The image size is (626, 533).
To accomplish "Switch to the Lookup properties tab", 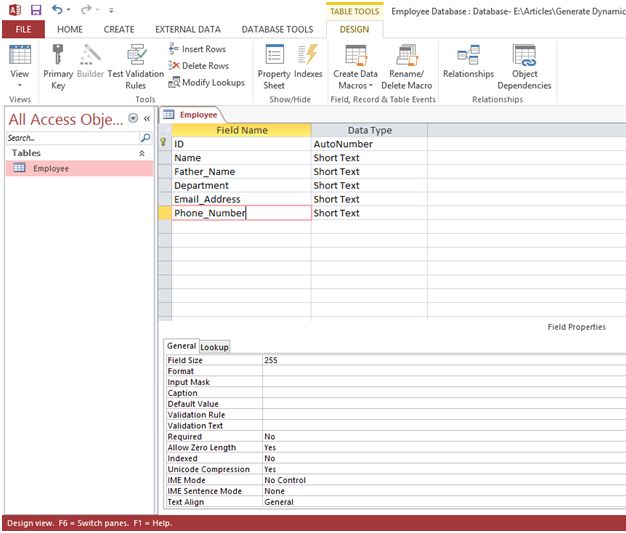I will click(214, 347).
